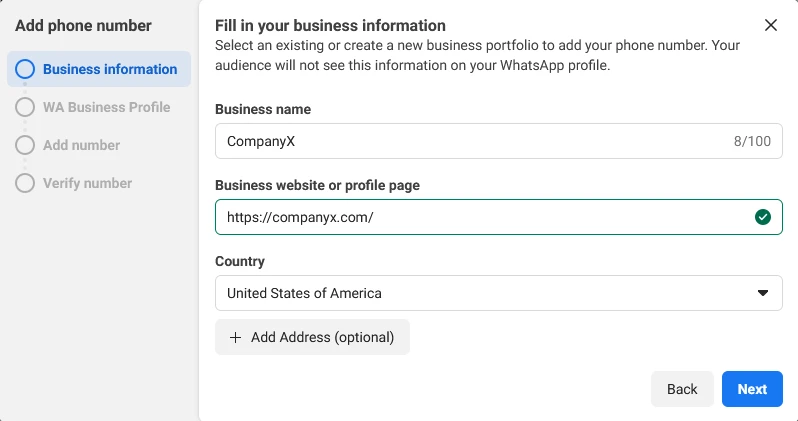Click the Business information step circle
Viewport: 798px width, 421px height.
point(25,69)
